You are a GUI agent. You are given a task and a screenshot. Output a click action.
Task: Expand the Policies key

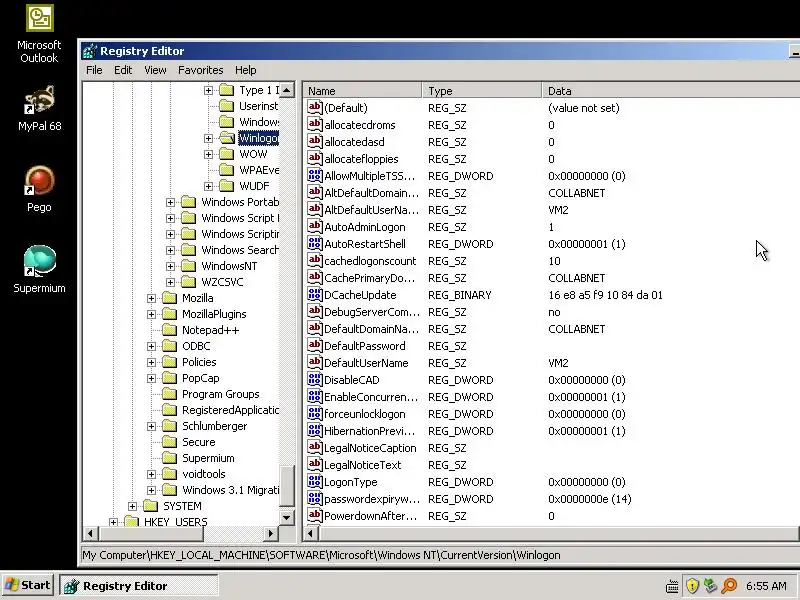pyautogui.click(x=152, y=362)
